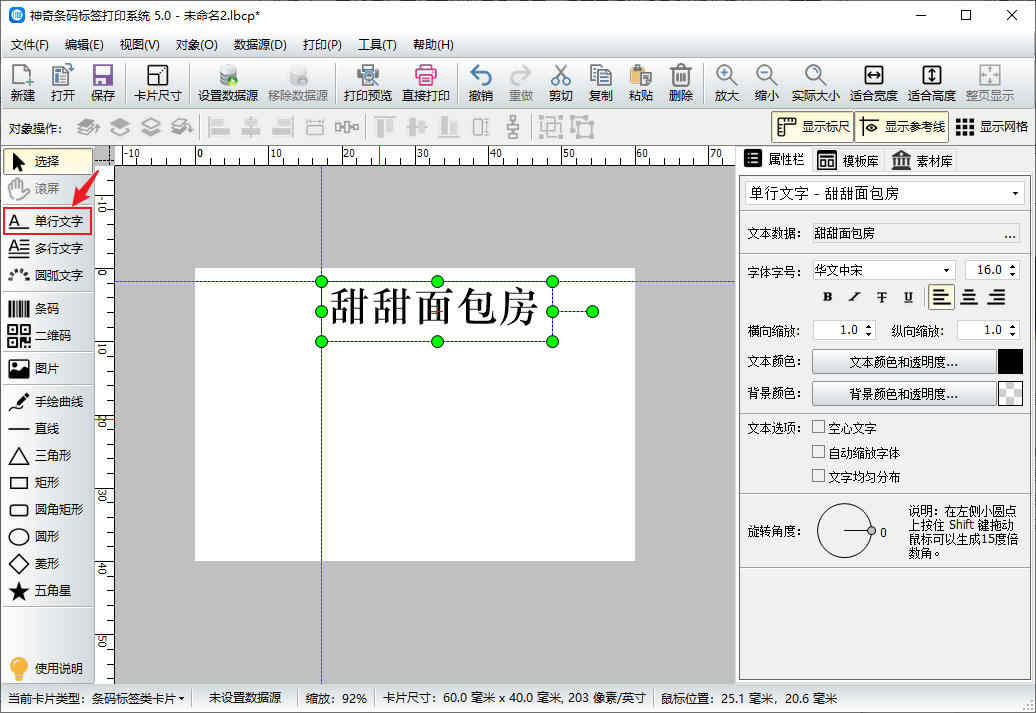Screen dimensions: 1036x713
Task: Select the 多行文字 multi-line text tool
Action: [47, 248]
